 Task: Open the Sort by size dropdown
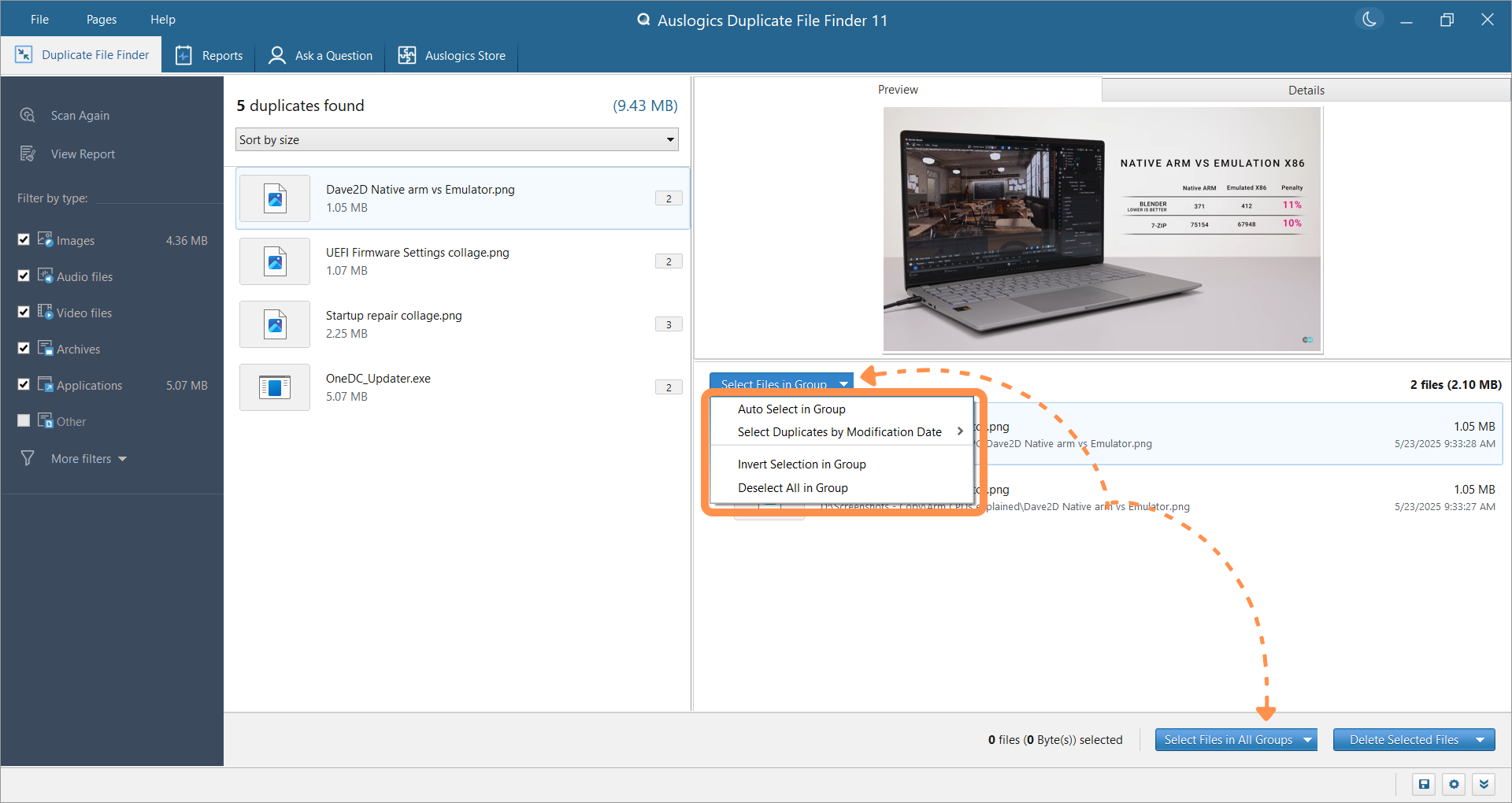coord(457,140)
